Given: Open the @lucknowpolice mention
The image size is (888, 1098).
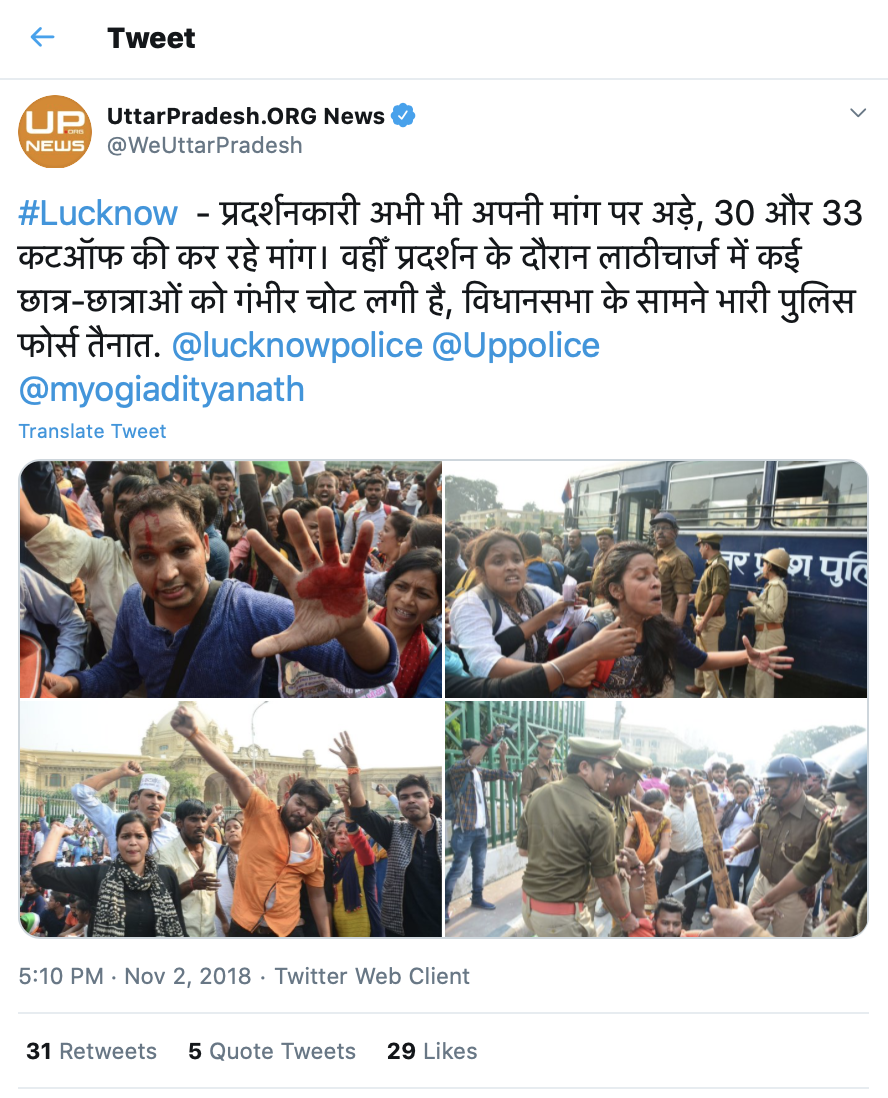Looking at the screenshot, I should coord(297,345).
